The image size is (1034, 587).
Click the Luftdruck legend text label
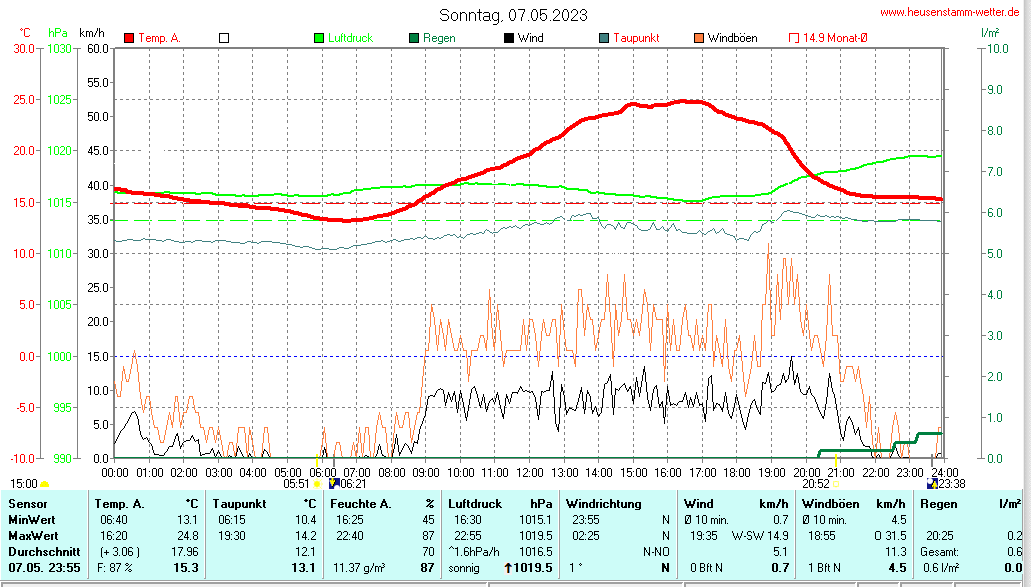tap(351, 38)
